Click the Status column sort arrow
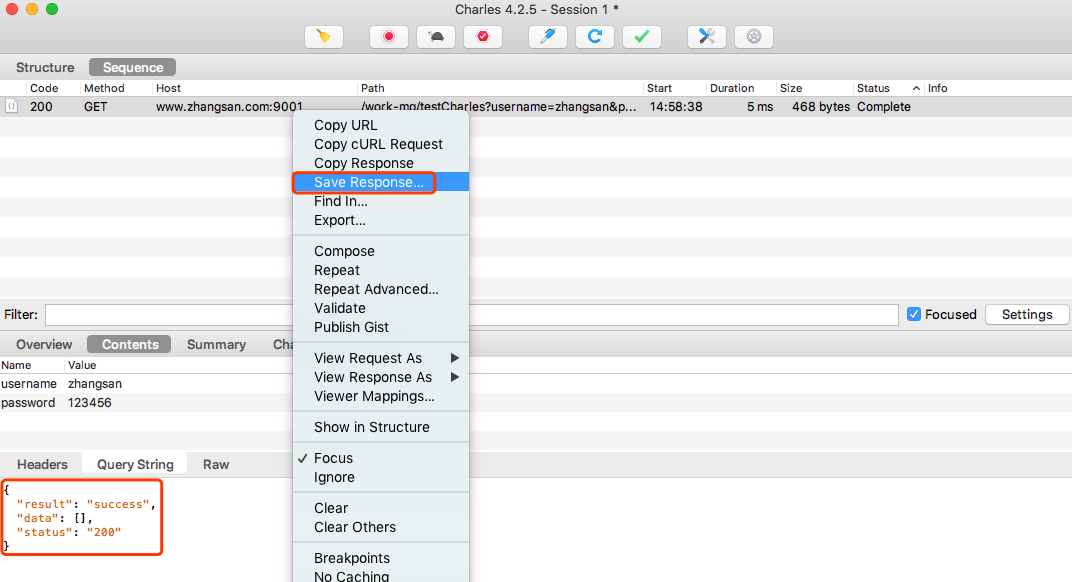Image resolution: width=1072 pixels, height=582 pixels. pos(916,88)
